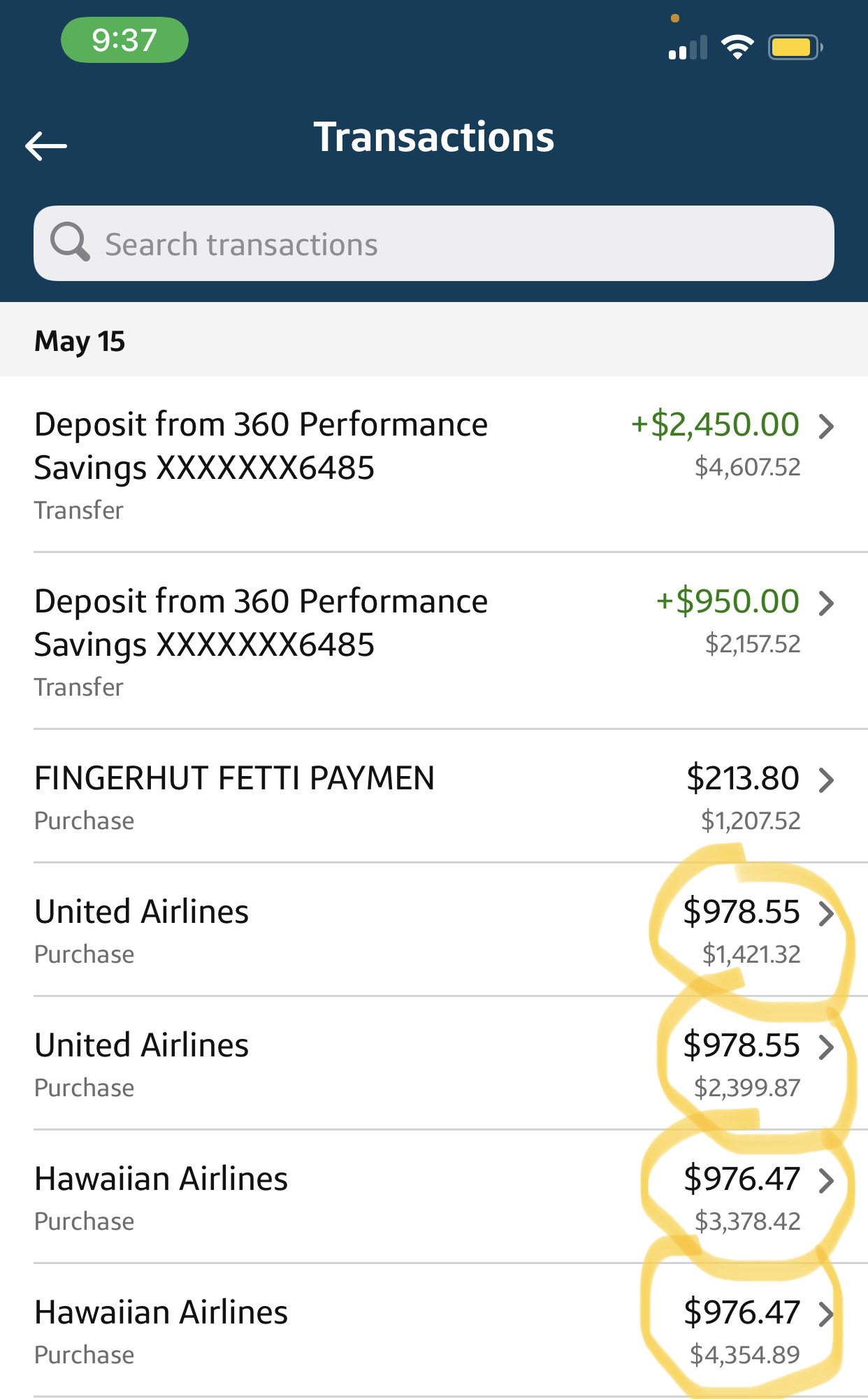The width and height of the screenshot is (868, 1399).
Task: Click the search magnifying glass icon
Action: pyautogui.click(x=70, y=242)
